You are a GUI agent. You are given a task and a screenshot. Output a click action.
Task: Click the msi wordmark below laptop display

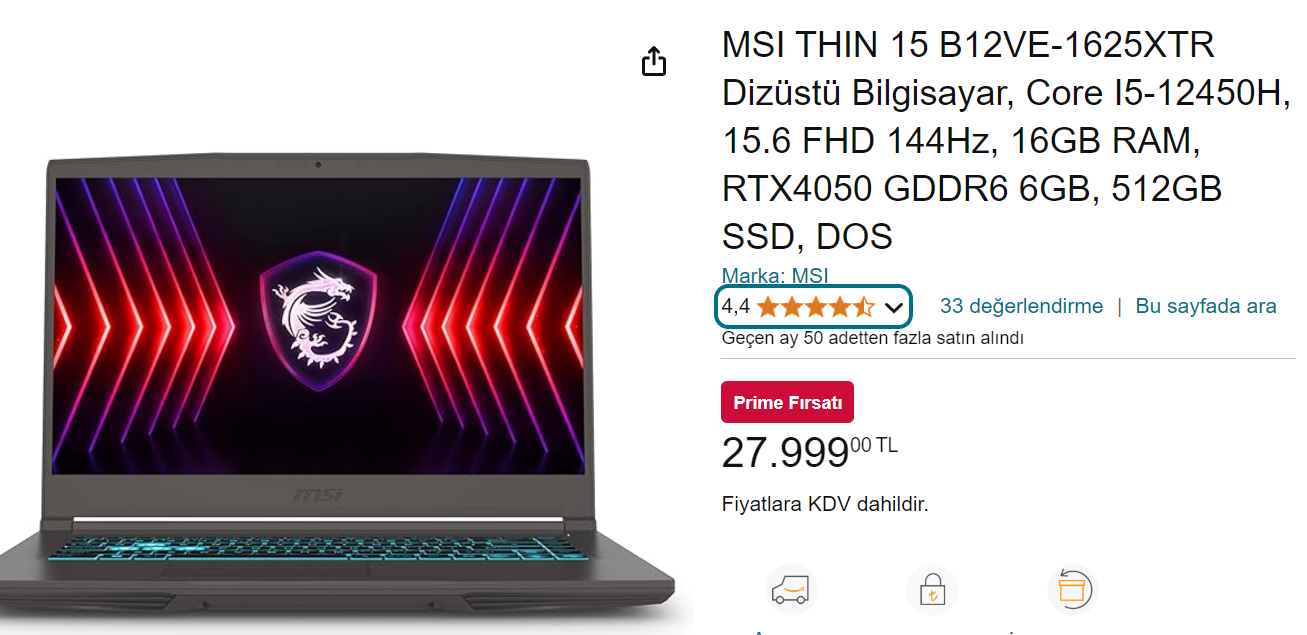[x=318, y=496]
